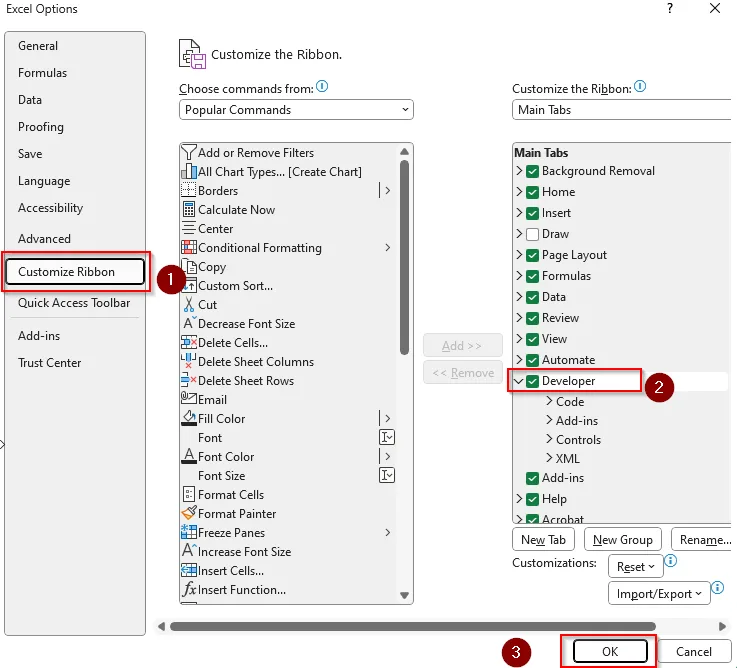Open the Reset customizations dropdown

click(x=635, y=566)
